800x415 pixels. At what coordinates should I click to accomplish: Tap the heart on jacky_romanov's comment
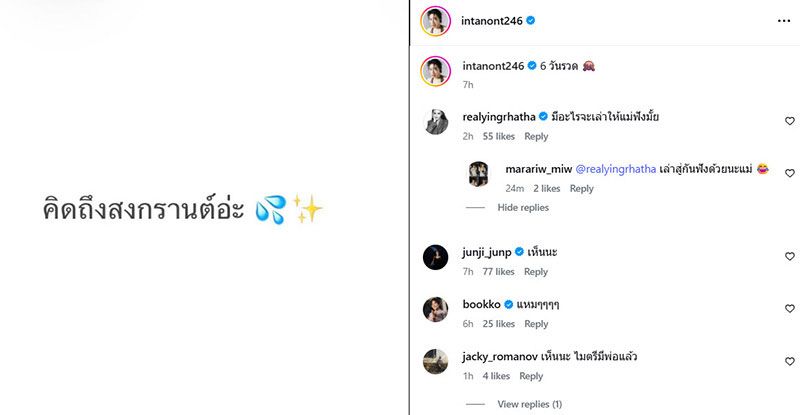pos(790,361)
